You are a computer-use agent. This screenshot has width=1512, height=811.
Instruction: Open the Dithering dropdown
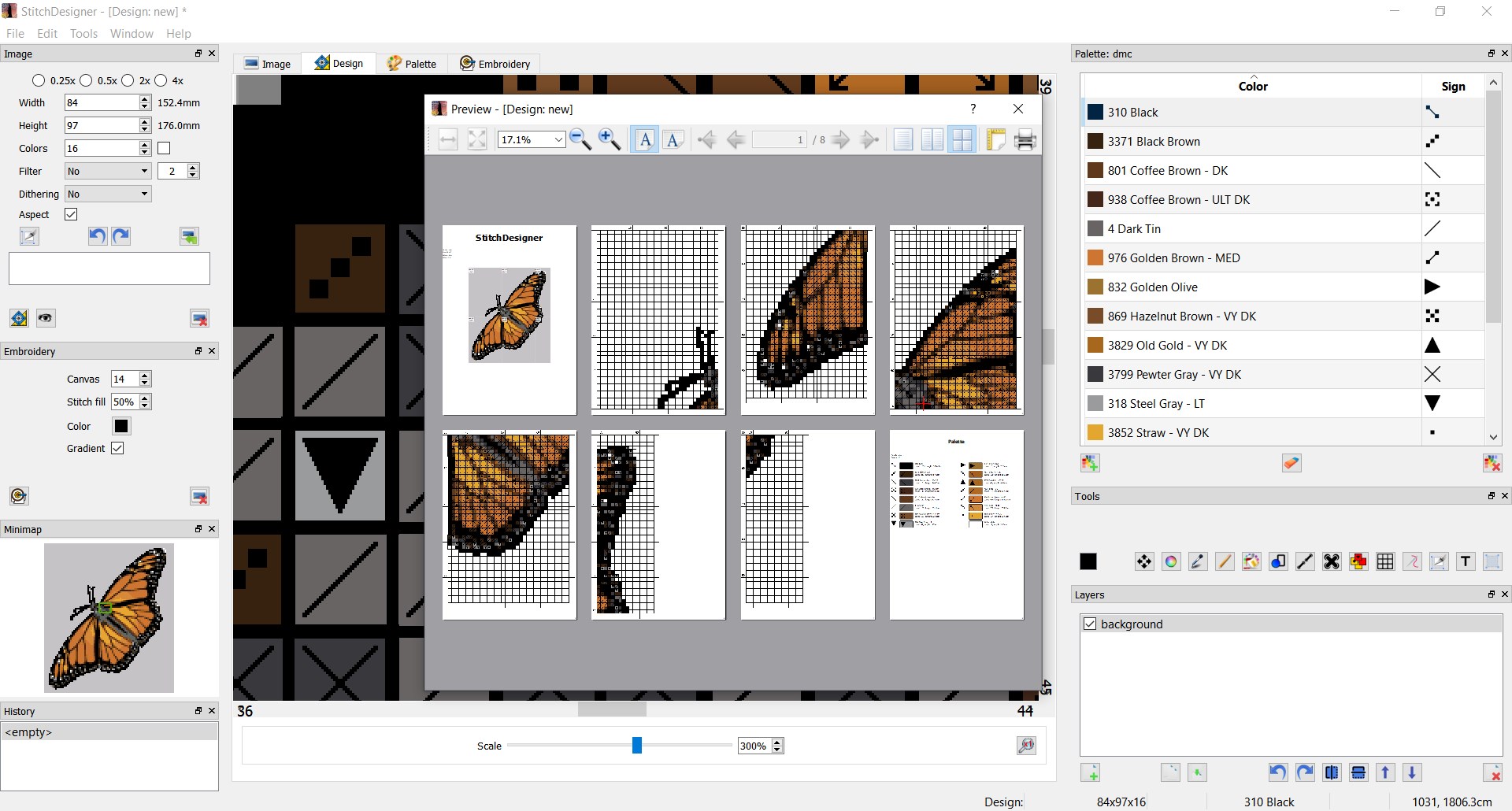tap(107, 194)
